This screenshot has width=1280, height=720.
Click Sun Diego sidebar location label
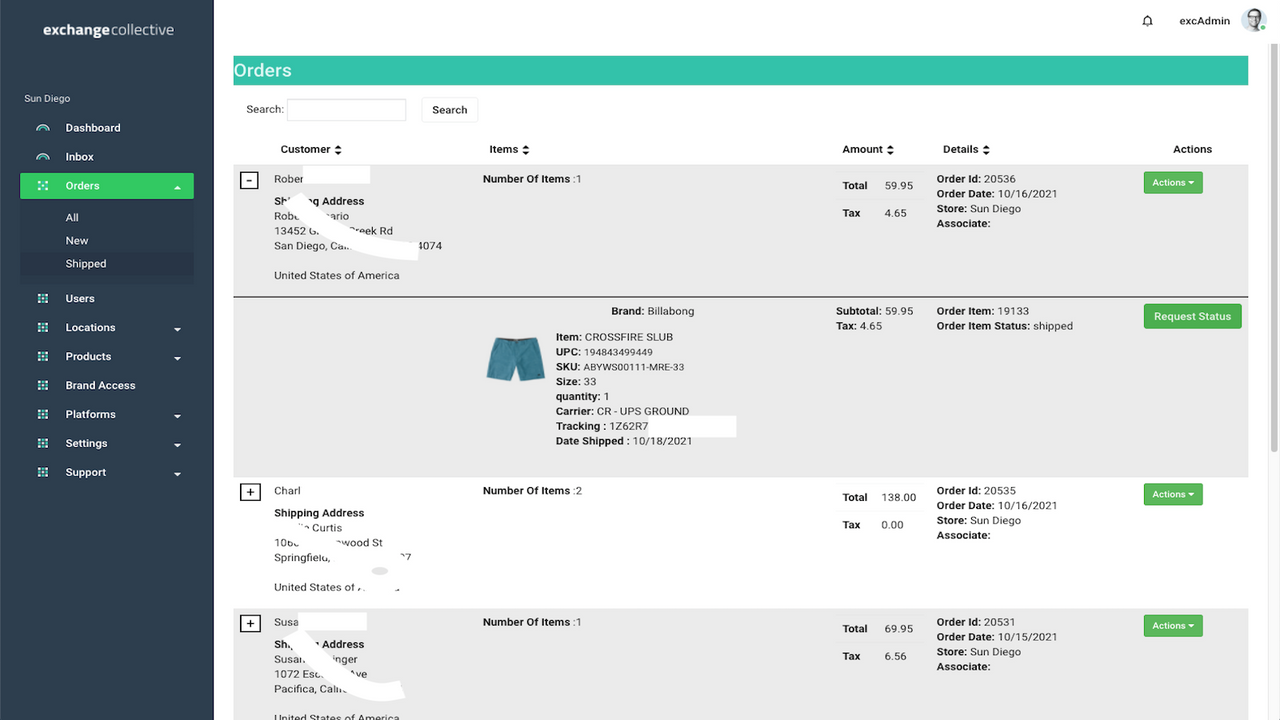47,99
